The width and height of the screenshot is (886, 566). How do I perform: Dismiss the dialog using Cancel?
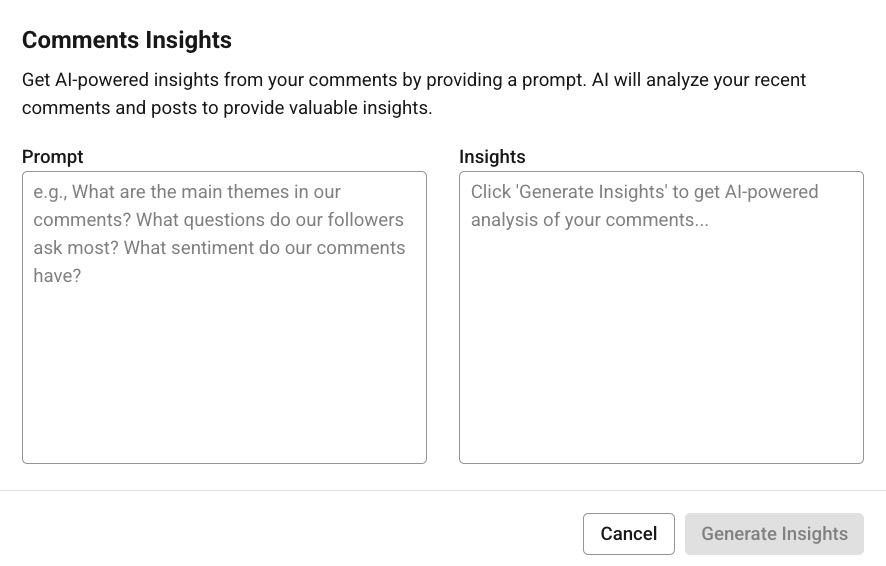pos(628,534)
